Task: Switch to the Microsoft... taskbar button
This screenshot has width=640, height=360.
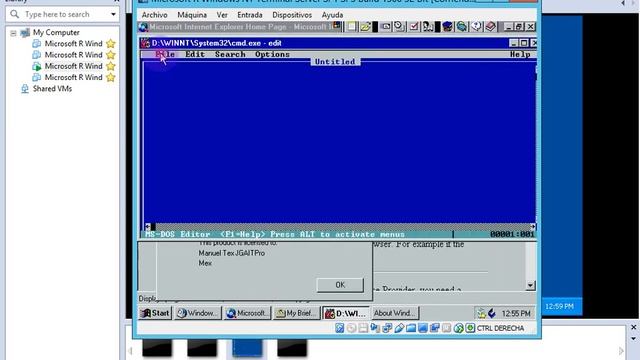Action: [247, 313]
